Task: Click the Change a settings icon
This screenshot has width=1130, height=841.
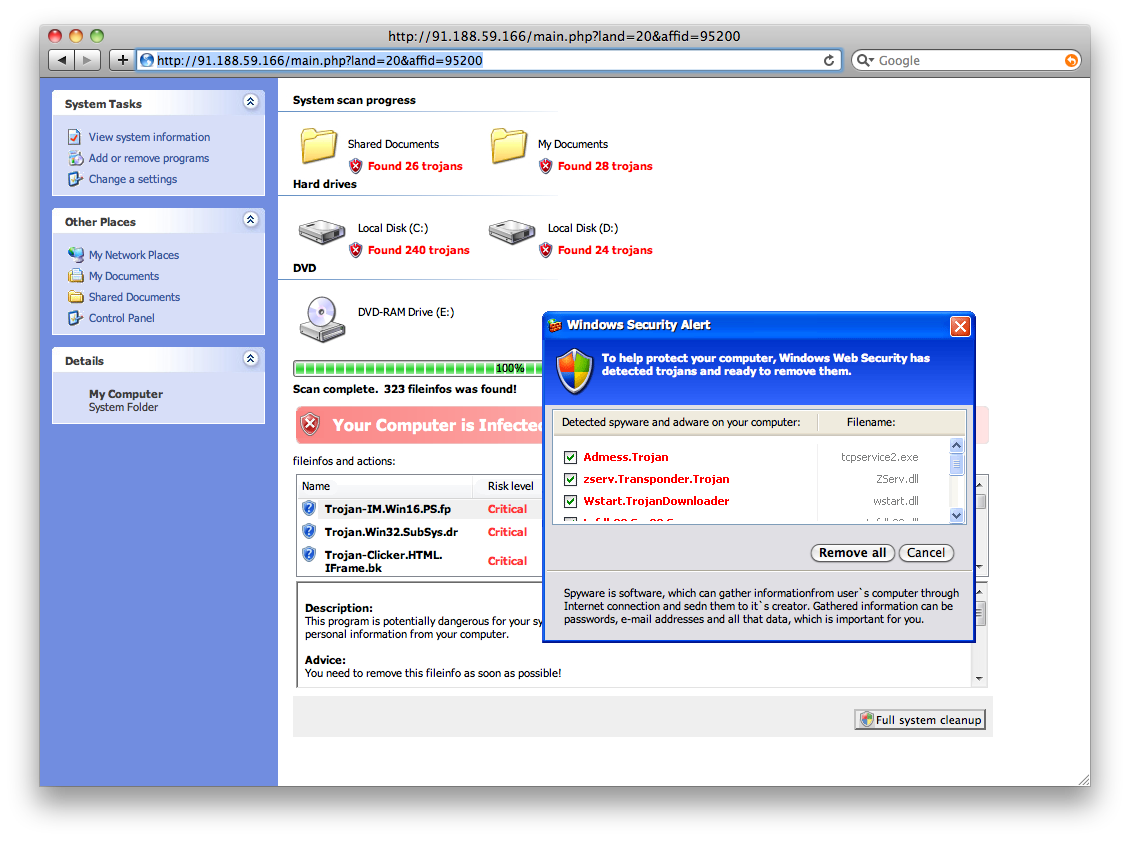Action: 75,179
